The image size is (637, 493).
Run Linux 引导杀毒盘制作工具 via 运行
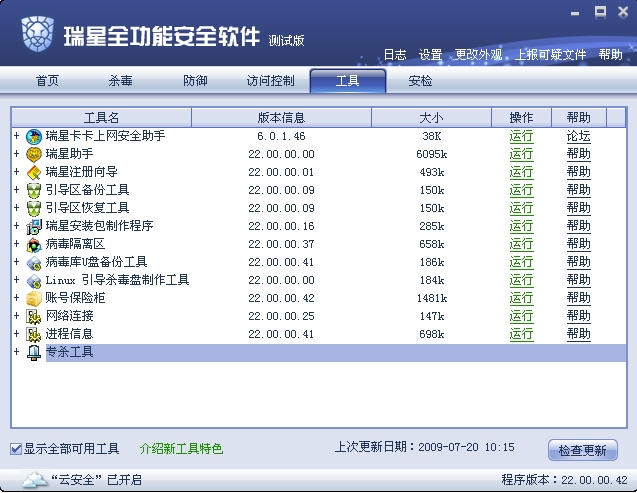click(x=521, y=280)
